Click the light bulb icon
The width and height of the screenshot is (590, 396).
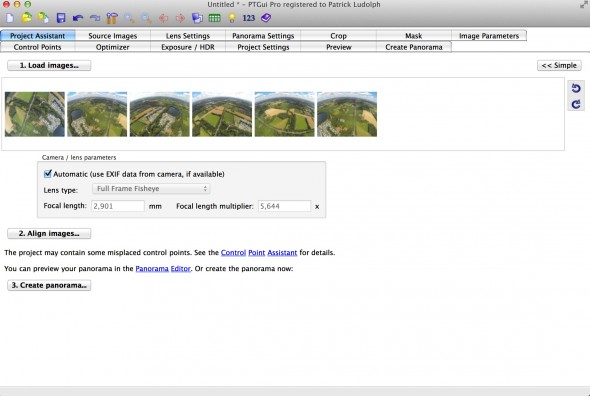pos(232,18)
